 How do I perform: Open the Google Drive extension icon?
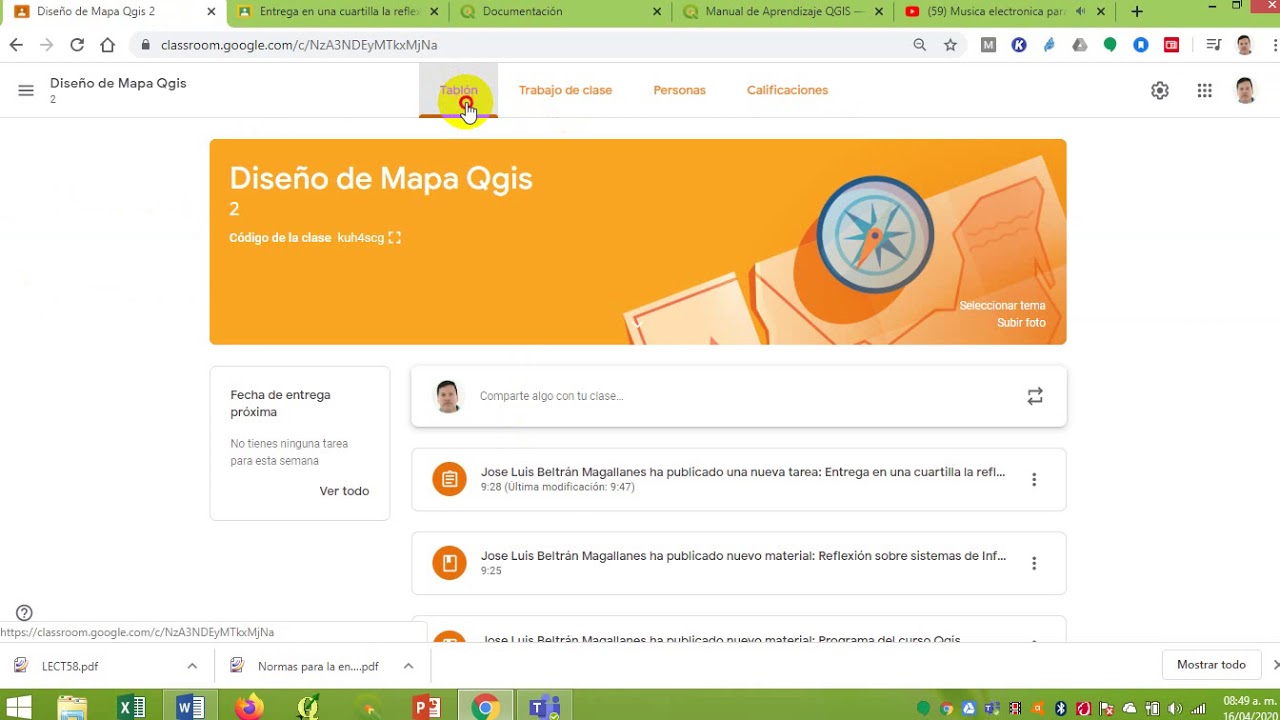pyautogui.click(x=1080, y=45)
